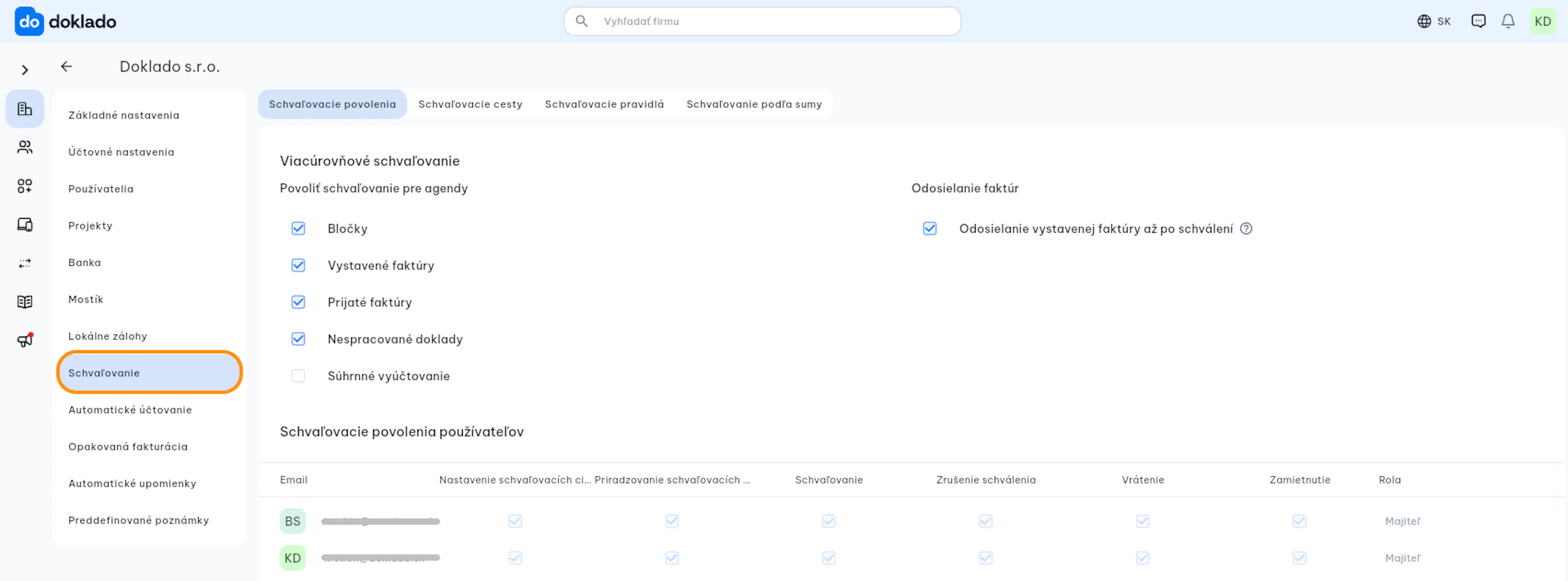Click the doklado logo
This screenshot has height=581, width=1568.
(x=65, y=21)
